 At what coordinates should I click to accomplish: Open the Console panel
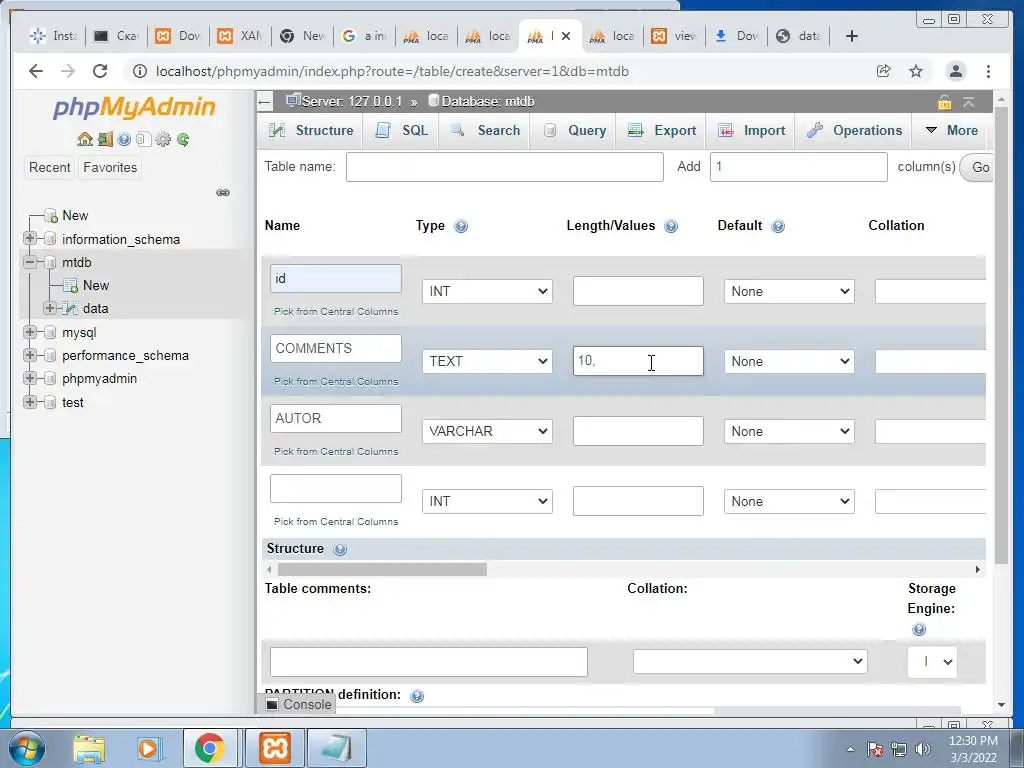299,704
